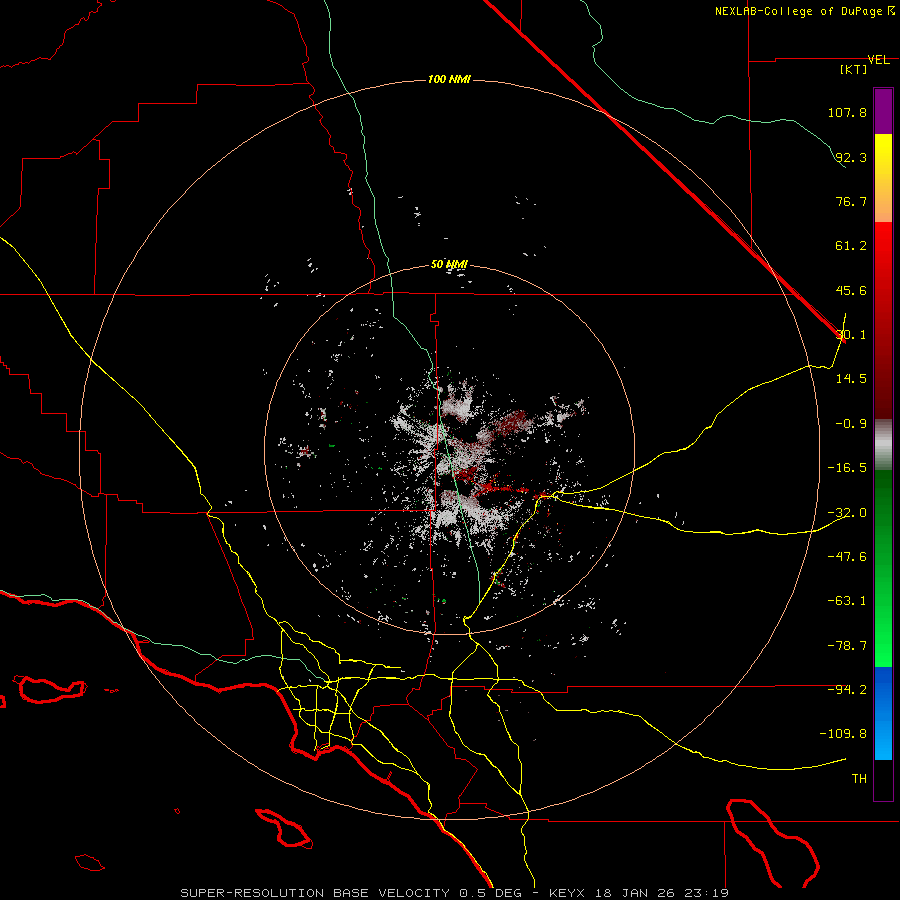Click the -63.1 velocity legend value
Screen dimensions: 900x900
coord(847,601)
